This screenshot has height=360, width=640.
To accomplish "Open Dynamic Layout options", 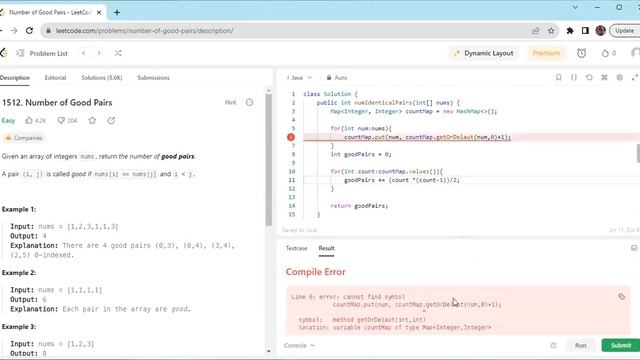I will coord(484,53).
